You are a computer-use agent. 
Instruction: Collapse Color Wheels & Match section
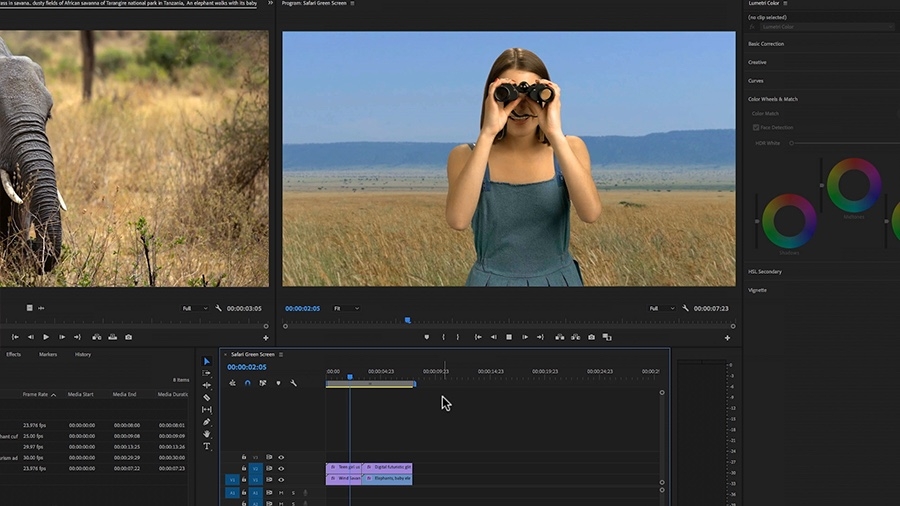[773, 99]
